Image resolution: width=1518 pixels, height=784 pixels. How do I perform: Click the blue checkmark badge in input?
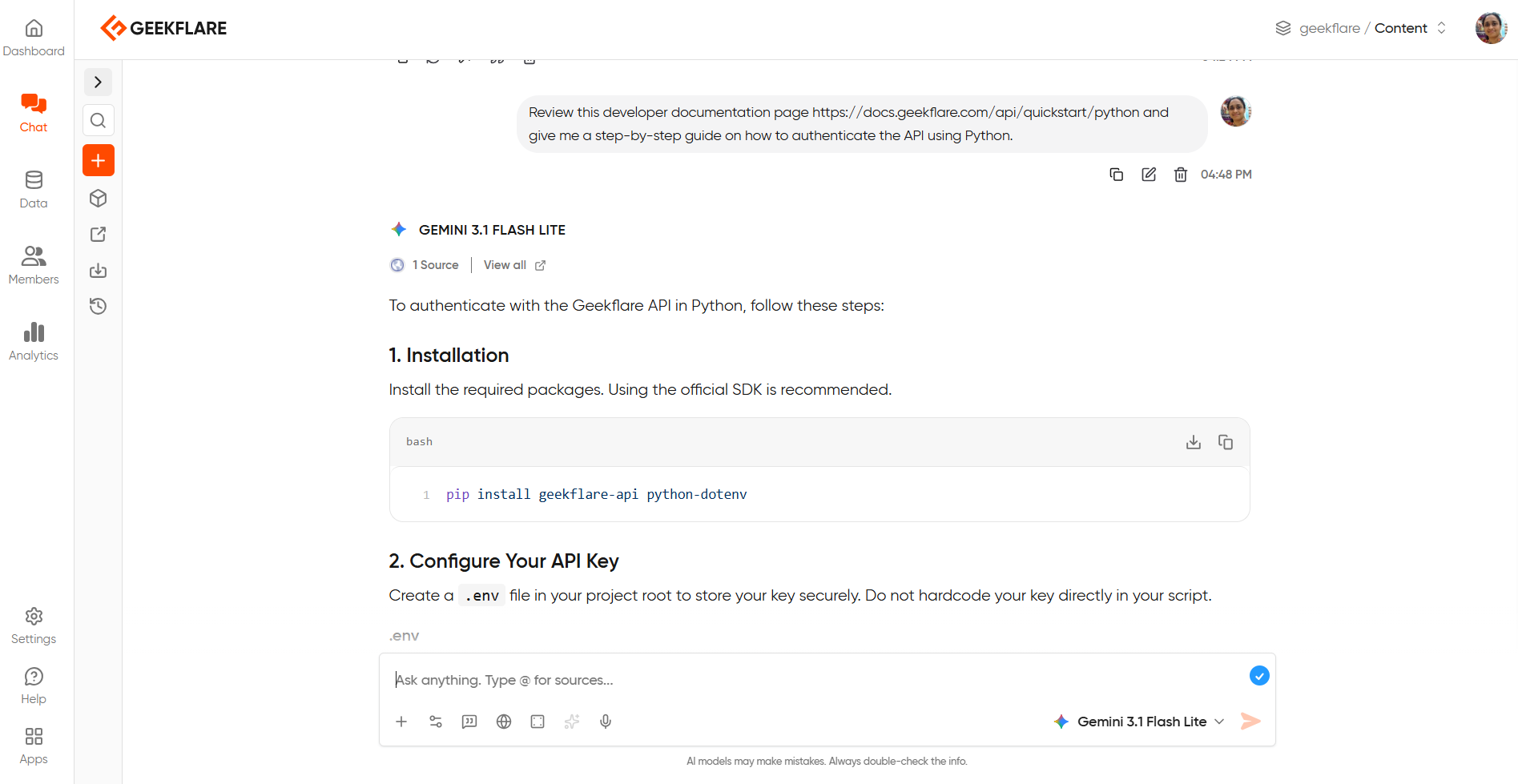click(x=1259, y=676)
